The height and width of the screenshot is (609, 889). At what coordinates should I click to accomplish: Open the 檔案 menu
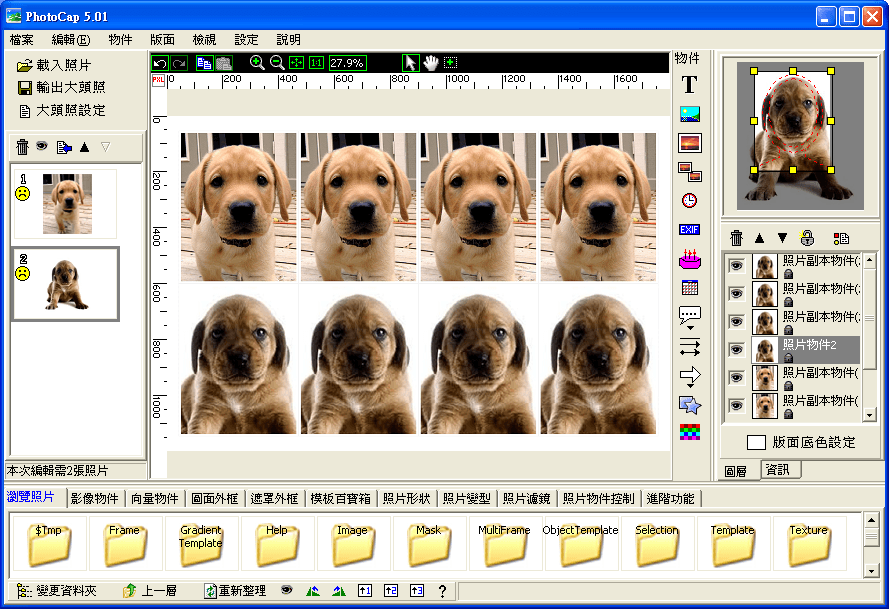22,40
